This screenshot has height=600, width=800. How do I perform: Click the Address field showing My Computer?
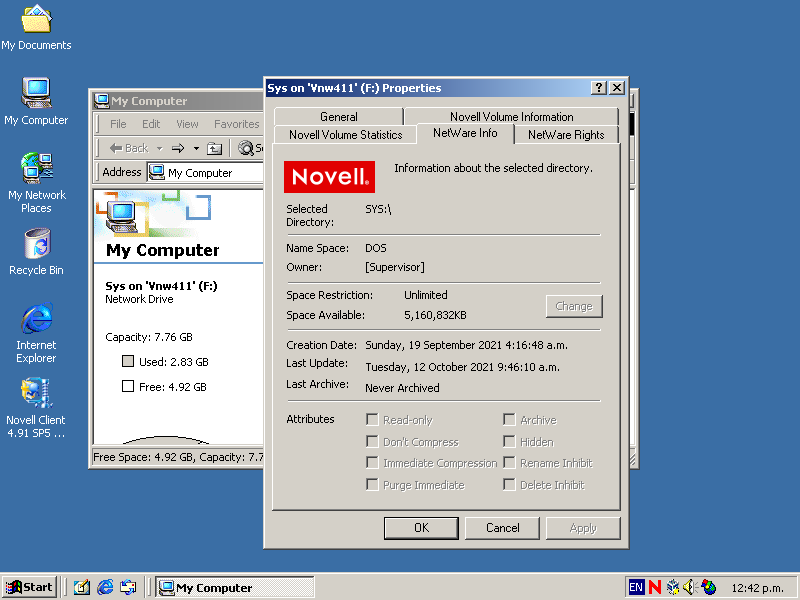[206, 172]
